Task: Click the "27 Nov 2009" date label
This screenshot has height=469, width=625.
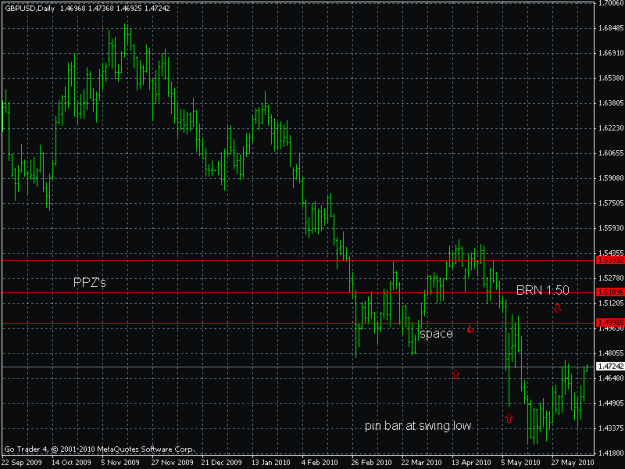Action: 172,462
